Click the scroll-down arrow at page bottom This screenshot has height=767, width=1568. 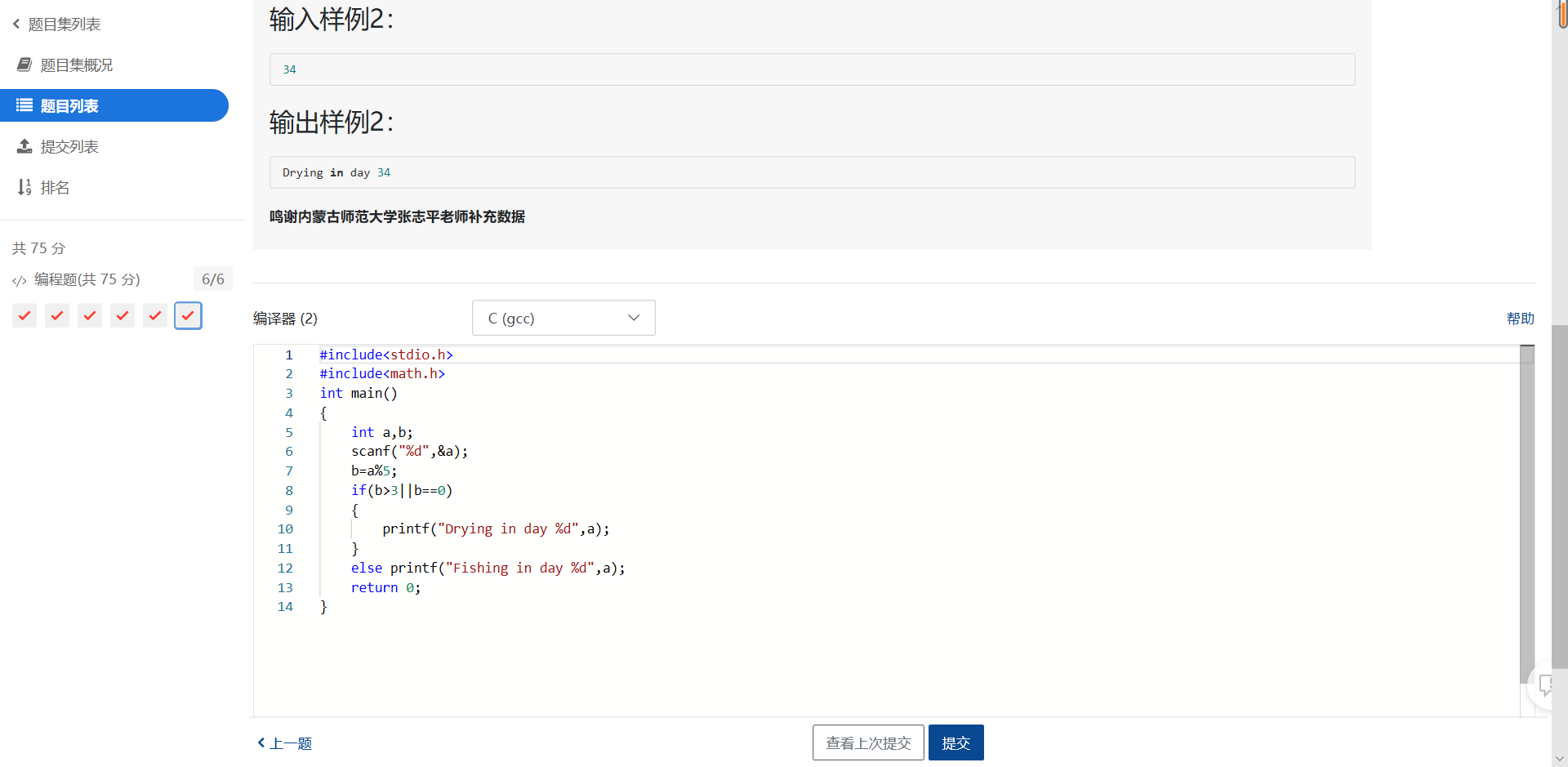[x=1560, y=759]
